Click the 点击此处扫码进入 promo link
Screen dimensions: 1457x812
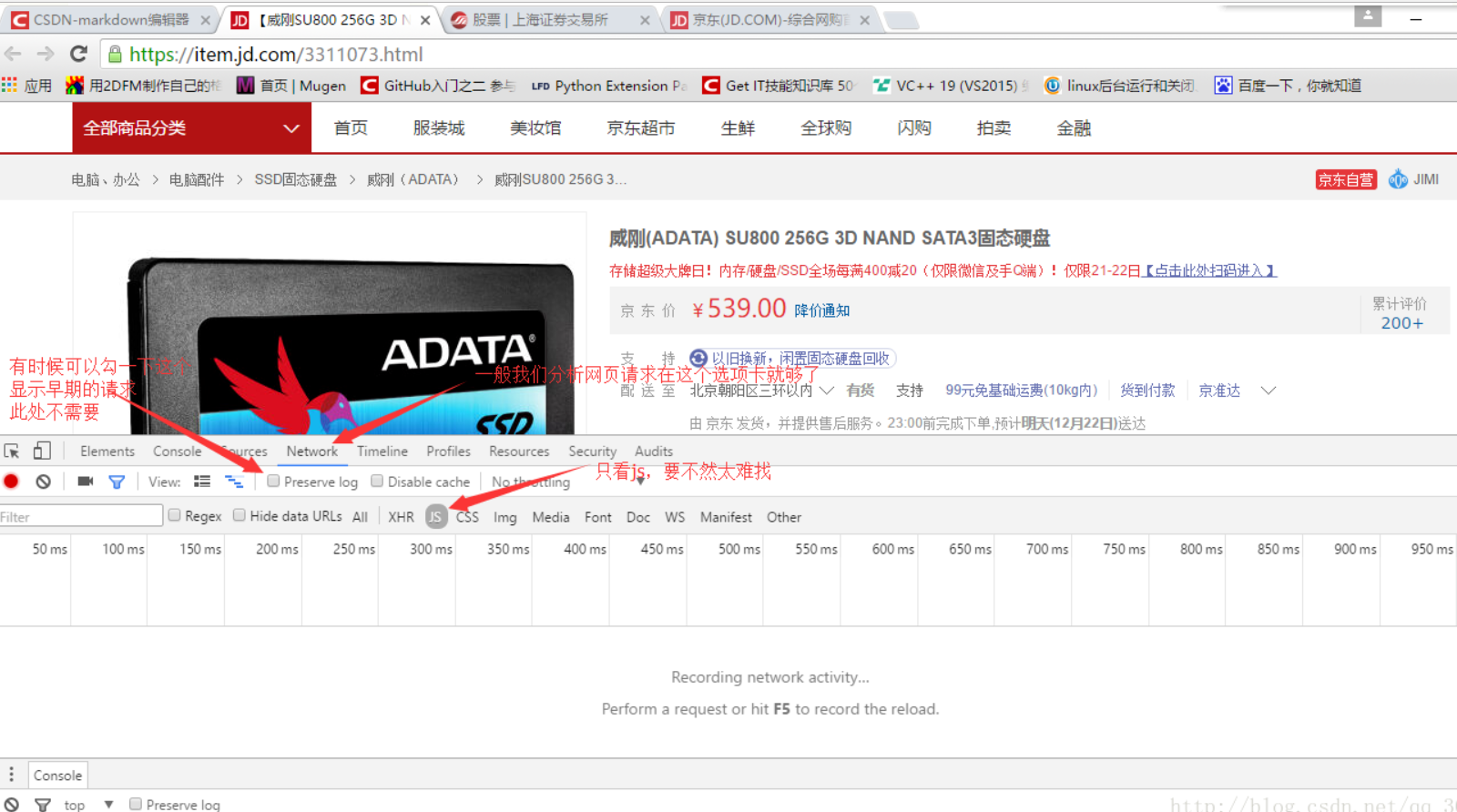[1210, 270]
